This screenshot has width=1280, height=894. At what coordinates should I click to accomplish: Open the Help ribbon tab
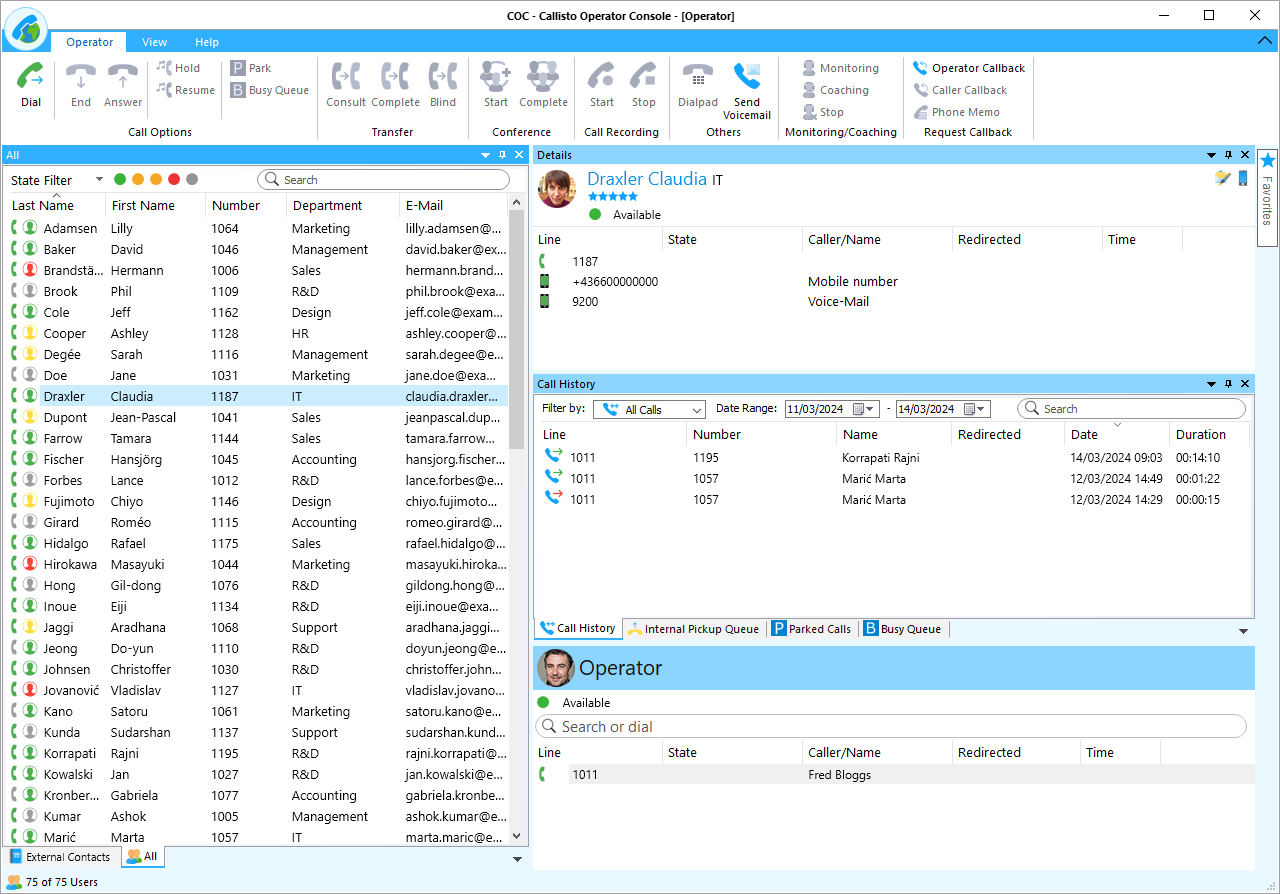pos(207,42)
